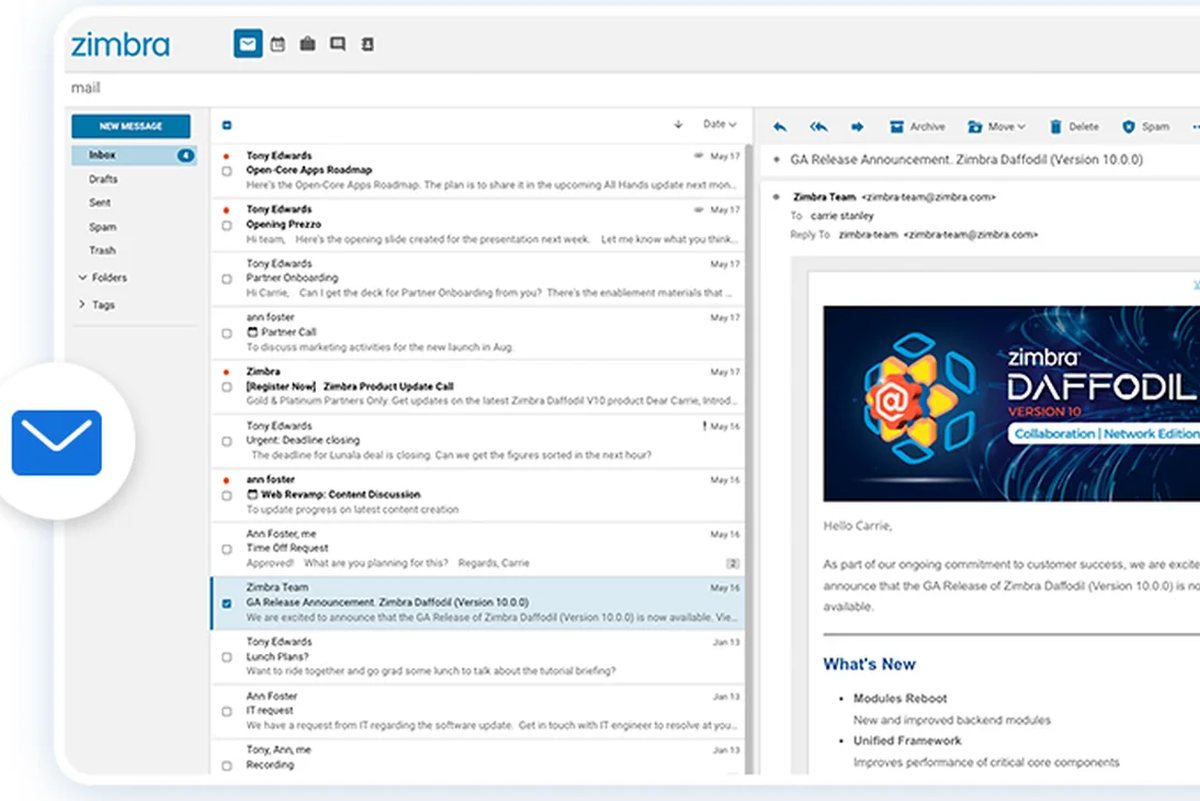Image resolution: width=1200 pixels, height=801 pixels.
Task: Click the calendar invite icon on Web Revamp
Action: 252,494
